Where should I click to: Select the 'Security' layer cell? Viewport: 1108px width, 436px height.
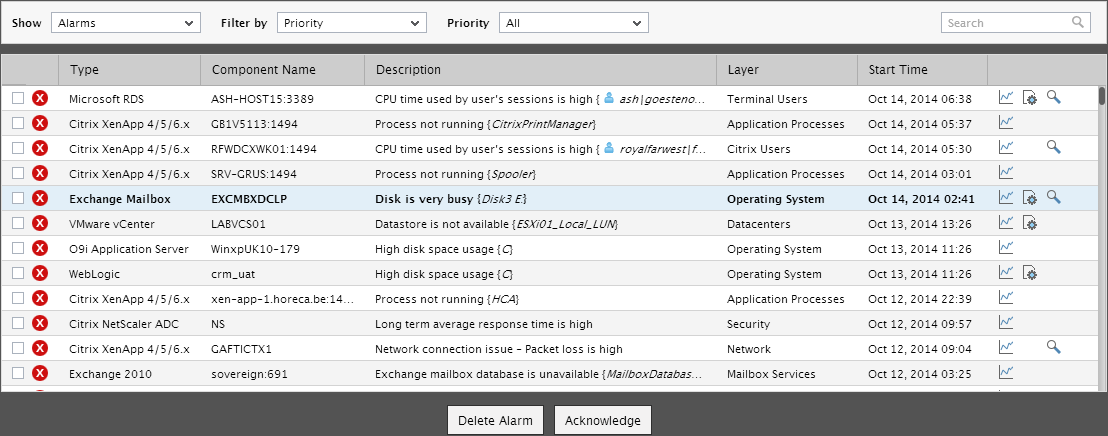pos(748,324)
